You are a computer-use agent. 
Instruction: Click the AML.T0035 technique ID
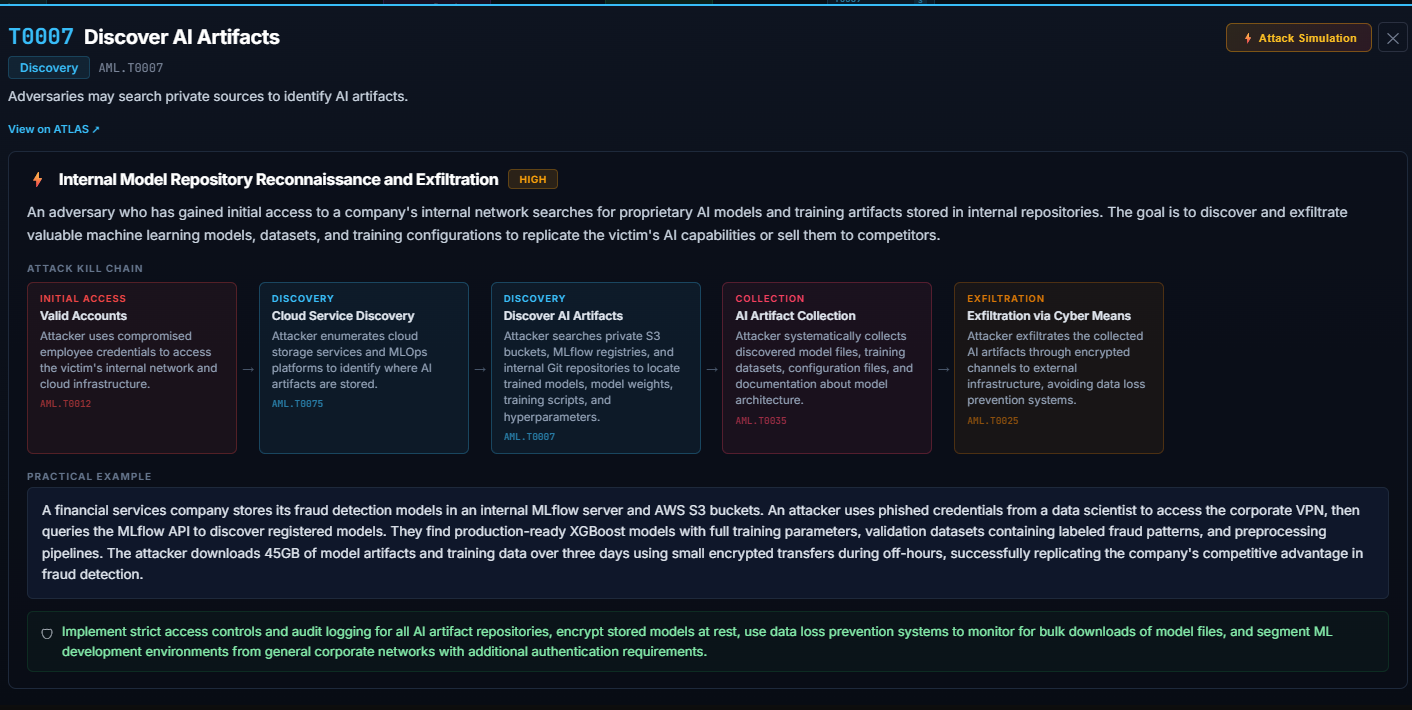761,421
